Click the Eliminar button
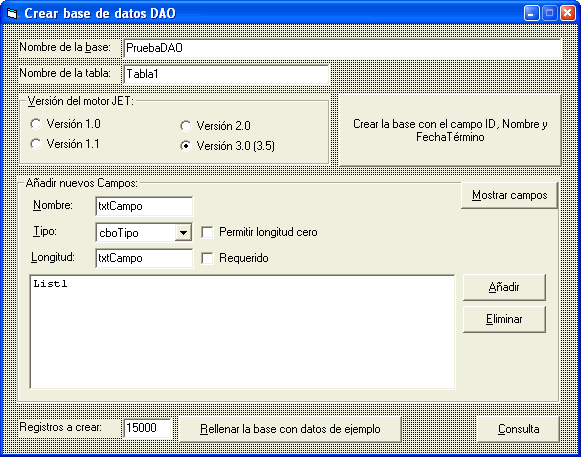 point(504,319)
